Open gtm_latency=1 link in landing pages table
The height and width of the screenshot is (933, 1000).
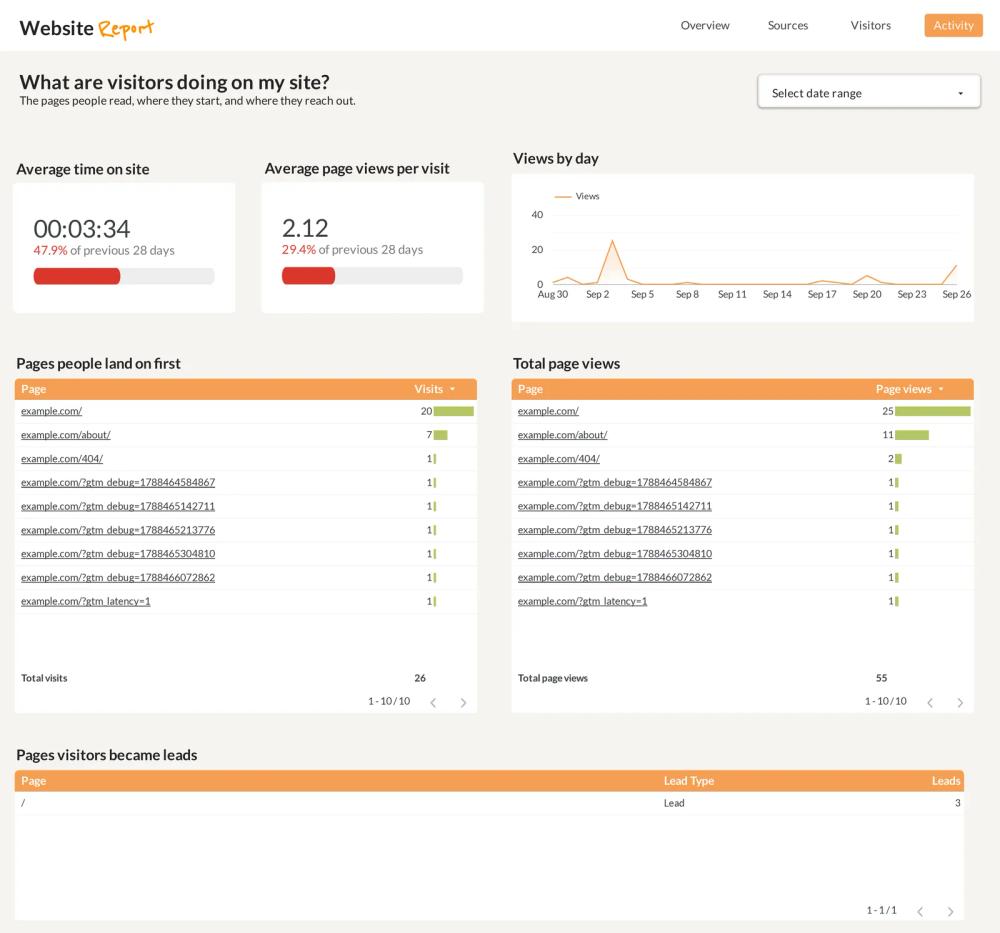pyautogui.click(x=85, y=601)
